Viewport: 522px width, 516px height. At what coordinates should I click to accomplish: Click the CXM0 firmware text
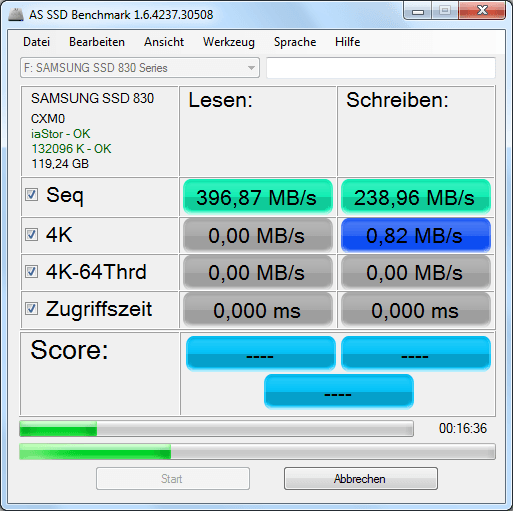(48, 119)
